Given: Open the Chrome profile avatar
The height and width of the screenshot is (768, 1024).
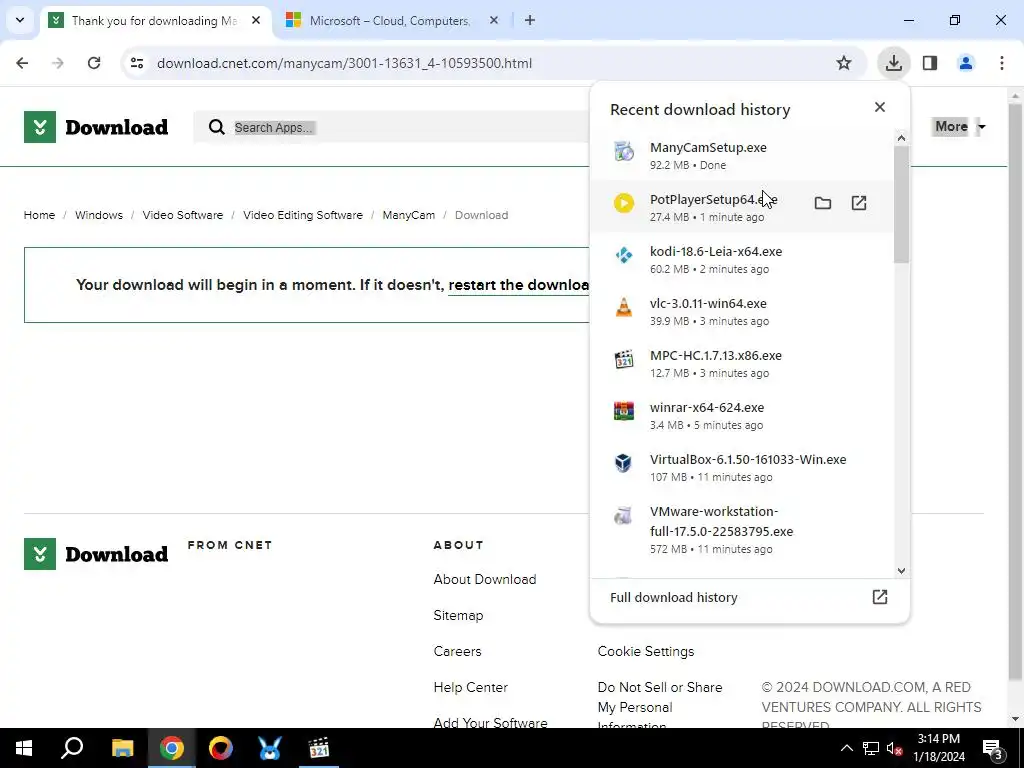Looking at the screenshot, I should click(966, 63).
